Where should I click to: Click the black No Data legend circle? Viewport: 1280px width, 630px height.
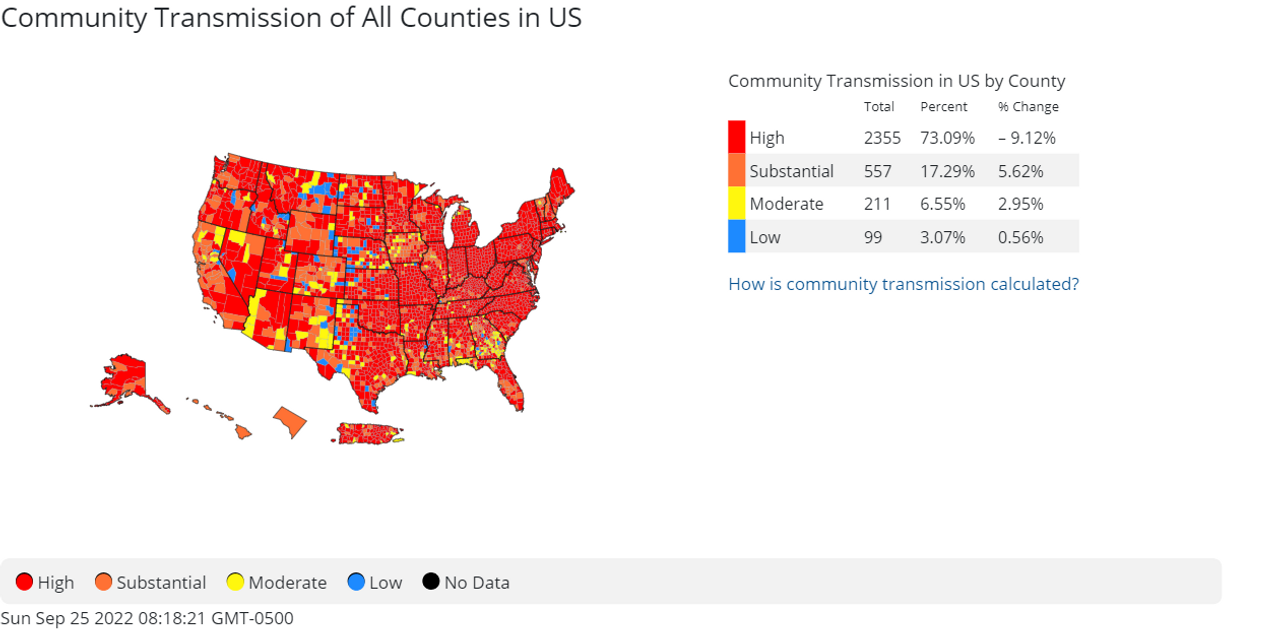click(431, 582)
